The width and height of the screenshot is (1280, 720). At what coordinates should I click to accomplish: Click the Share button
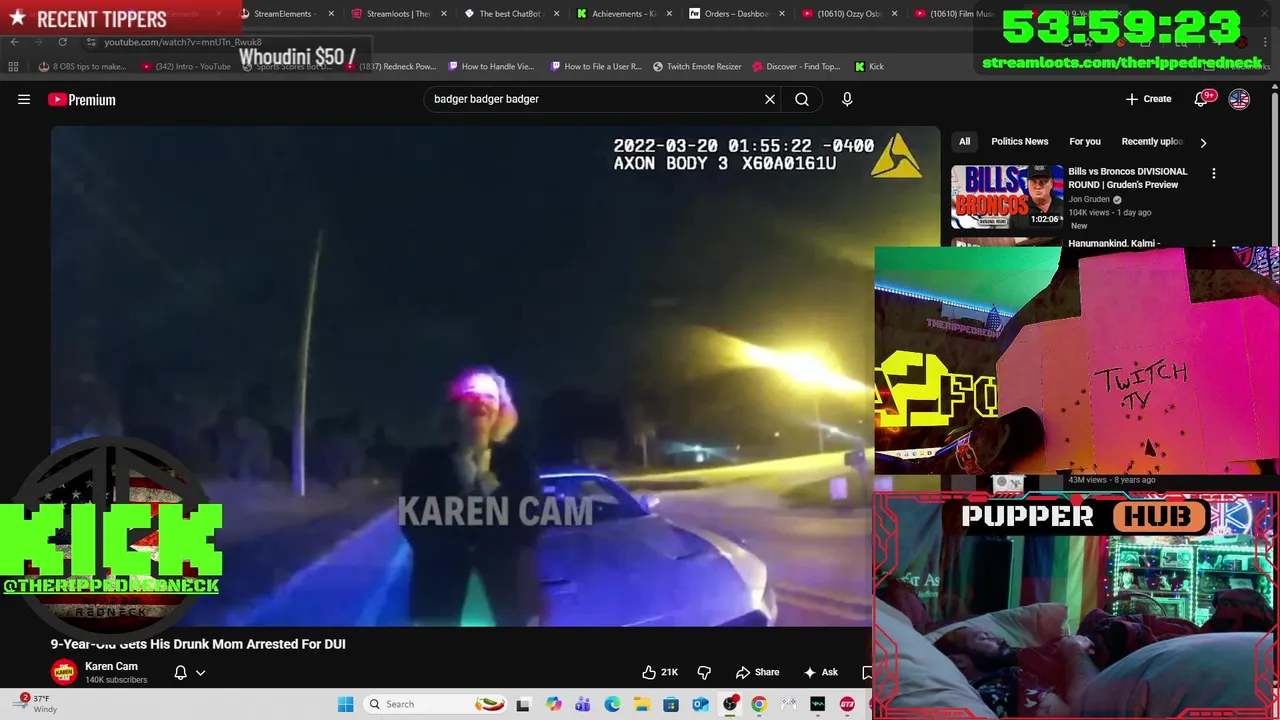tap(757, 672)
